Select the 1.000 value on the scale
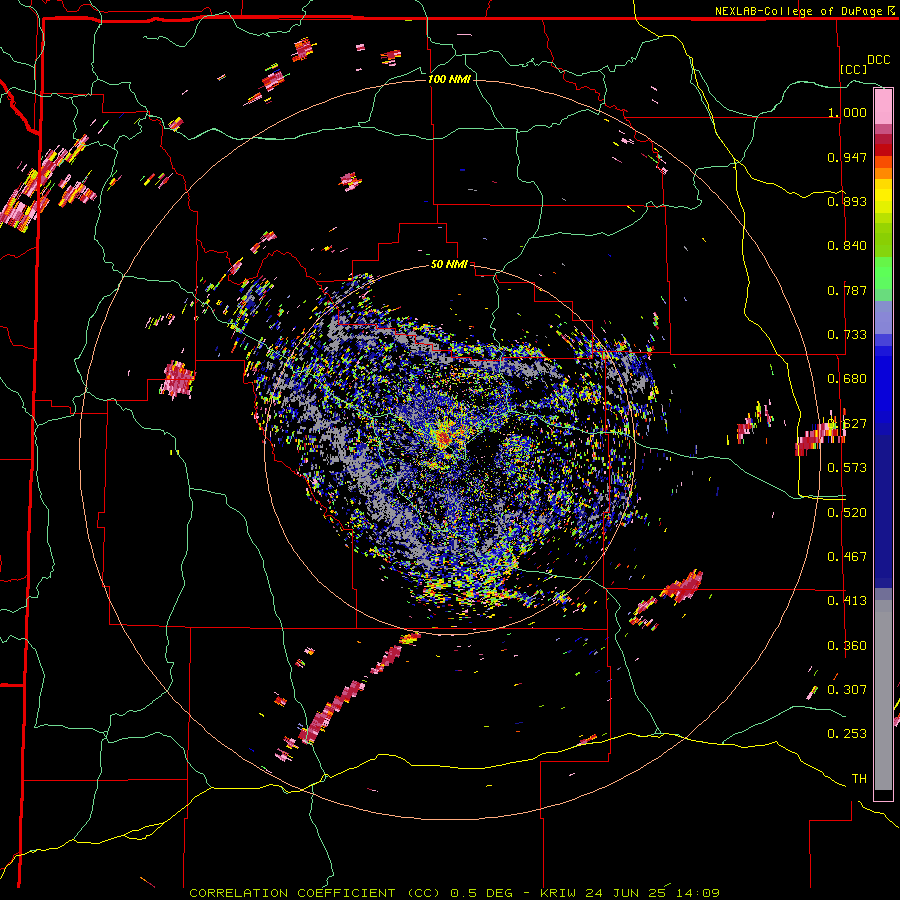Image resolution: width=900 pixels, height=900 pixels. coord(847,113)
